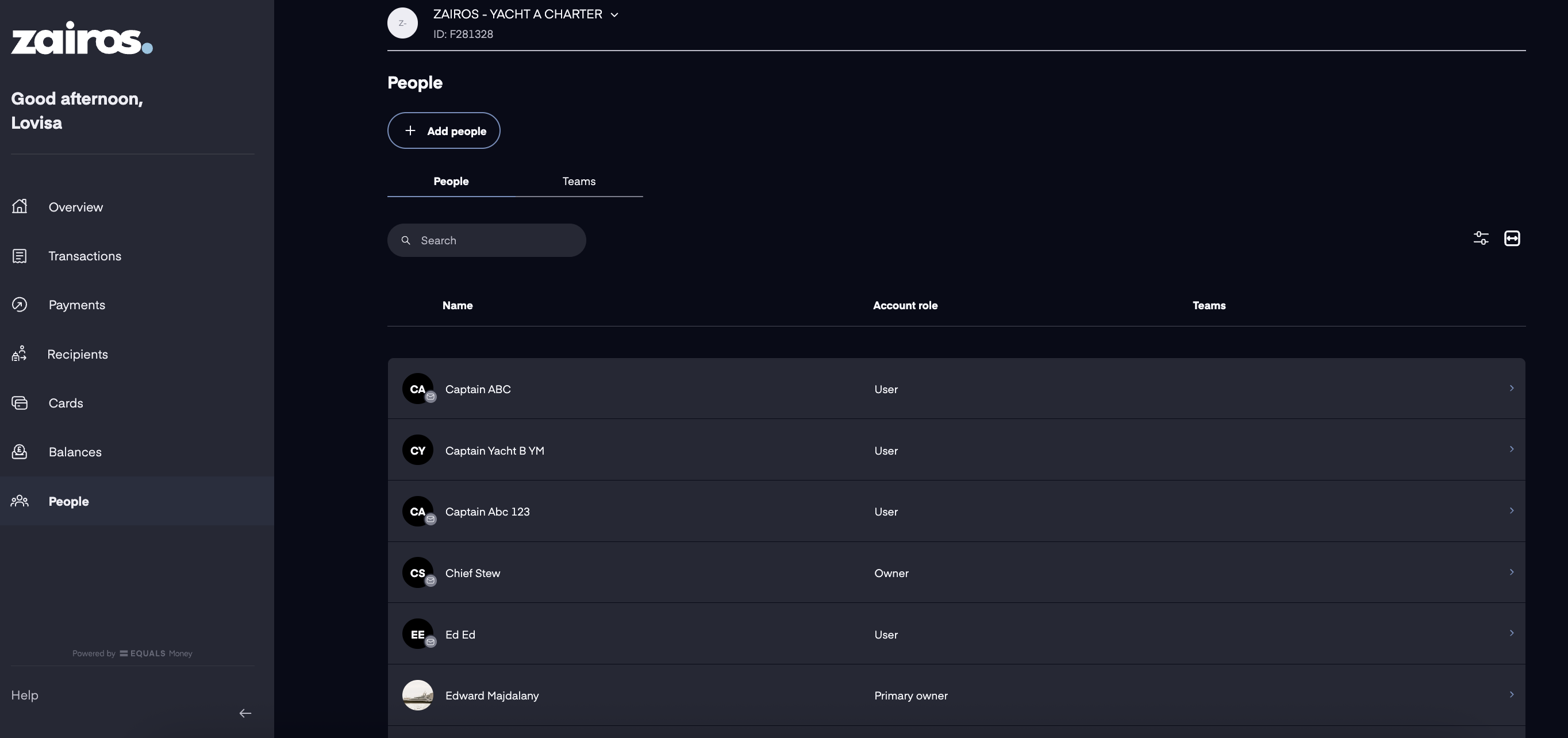Open the Cards icon

click(x=20, y=402)
